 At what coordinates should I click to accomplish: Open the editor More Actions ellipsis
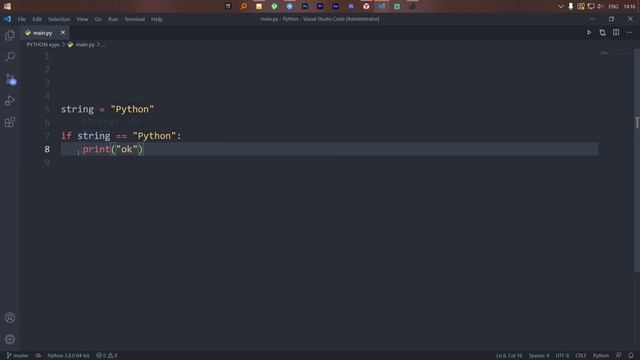(629, 33)
